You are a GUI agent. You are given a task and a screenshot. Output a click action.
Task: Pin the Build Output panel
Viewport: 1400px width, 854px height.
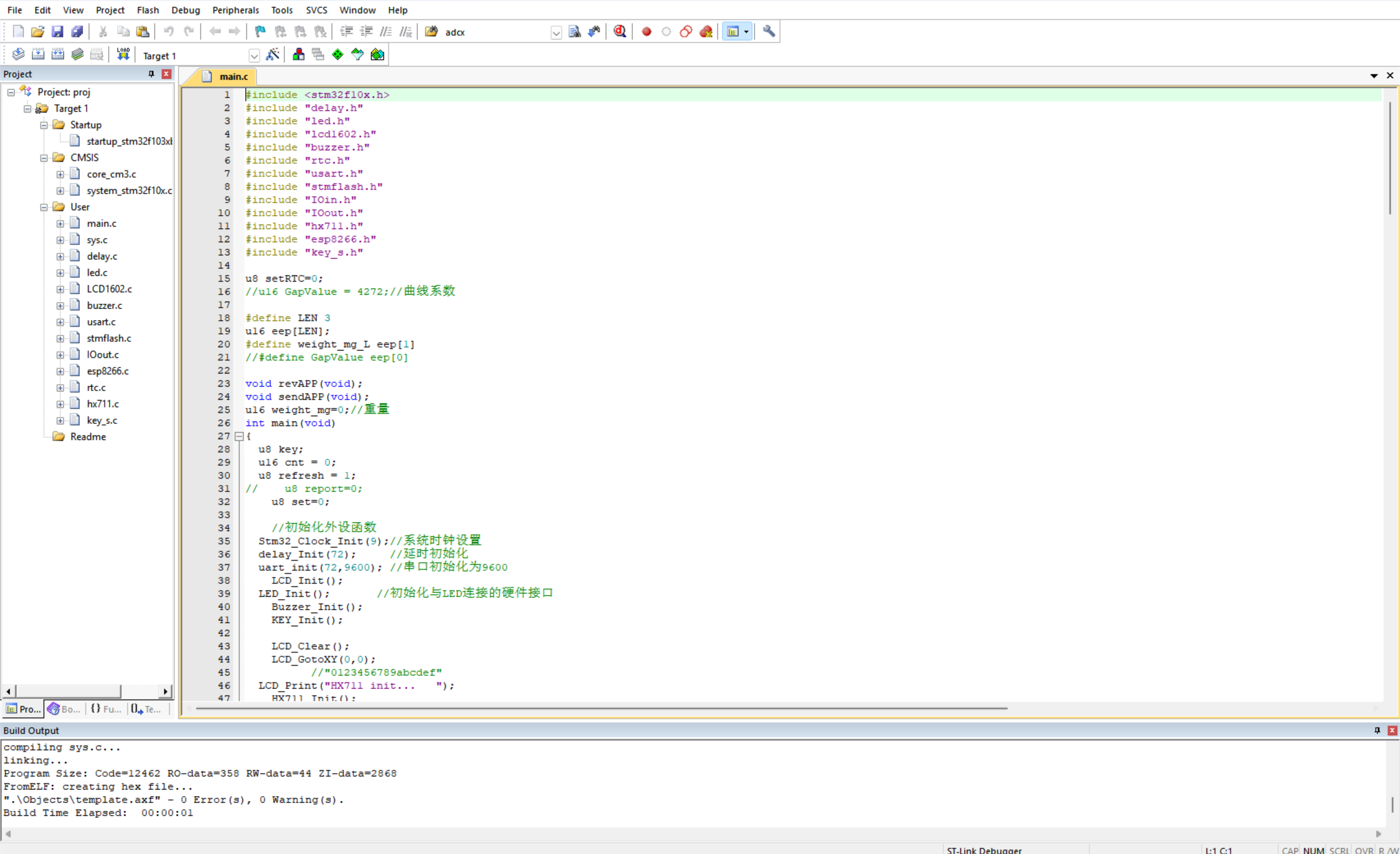(1377, 730)
